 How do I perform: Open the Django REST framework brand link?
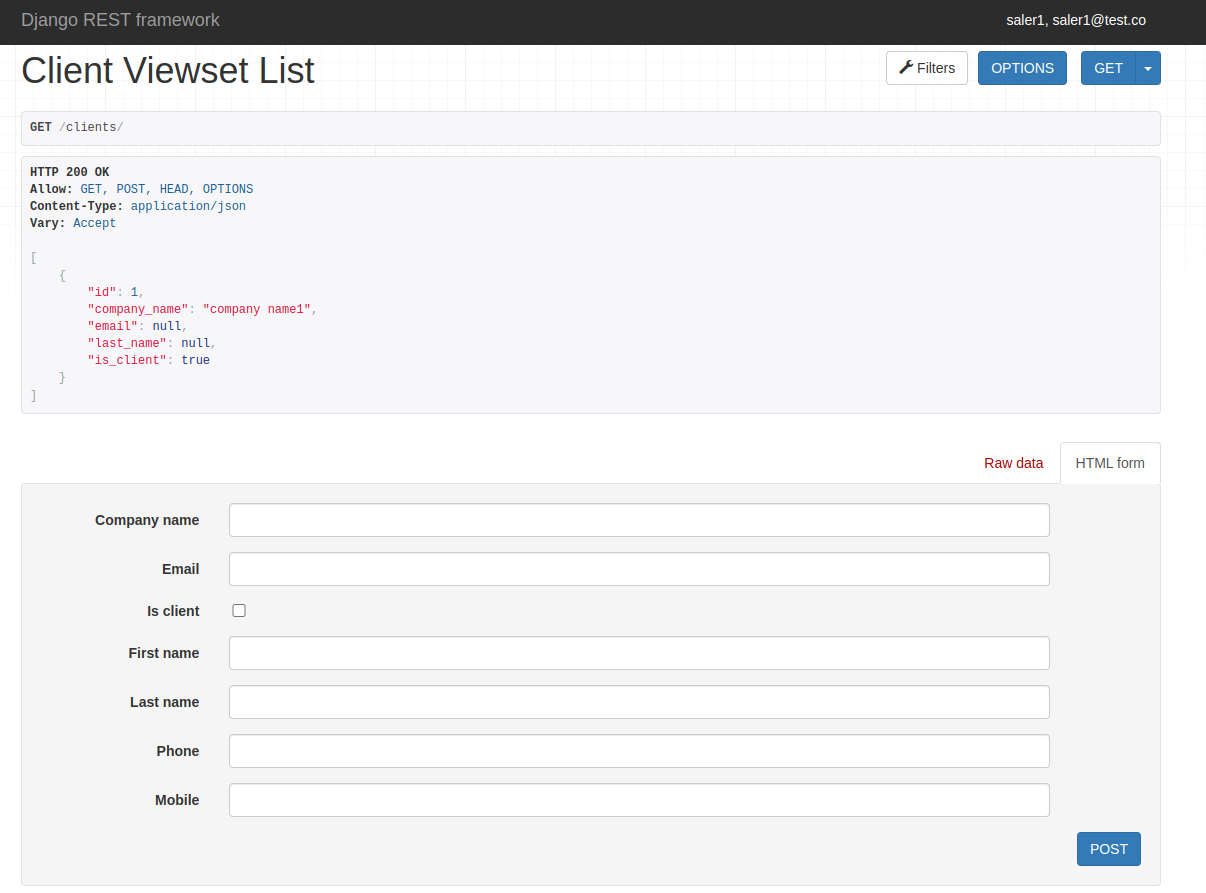120,20
